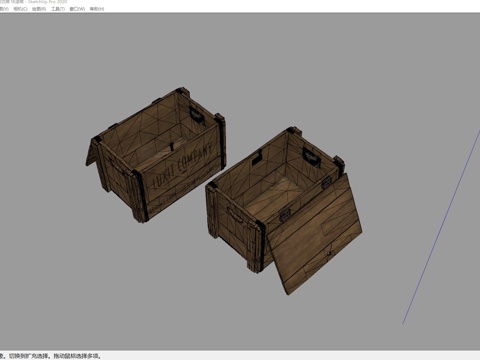Open the 窗口(W) Window menu
This screenshot has width=480, height=360.
point(77,9)
